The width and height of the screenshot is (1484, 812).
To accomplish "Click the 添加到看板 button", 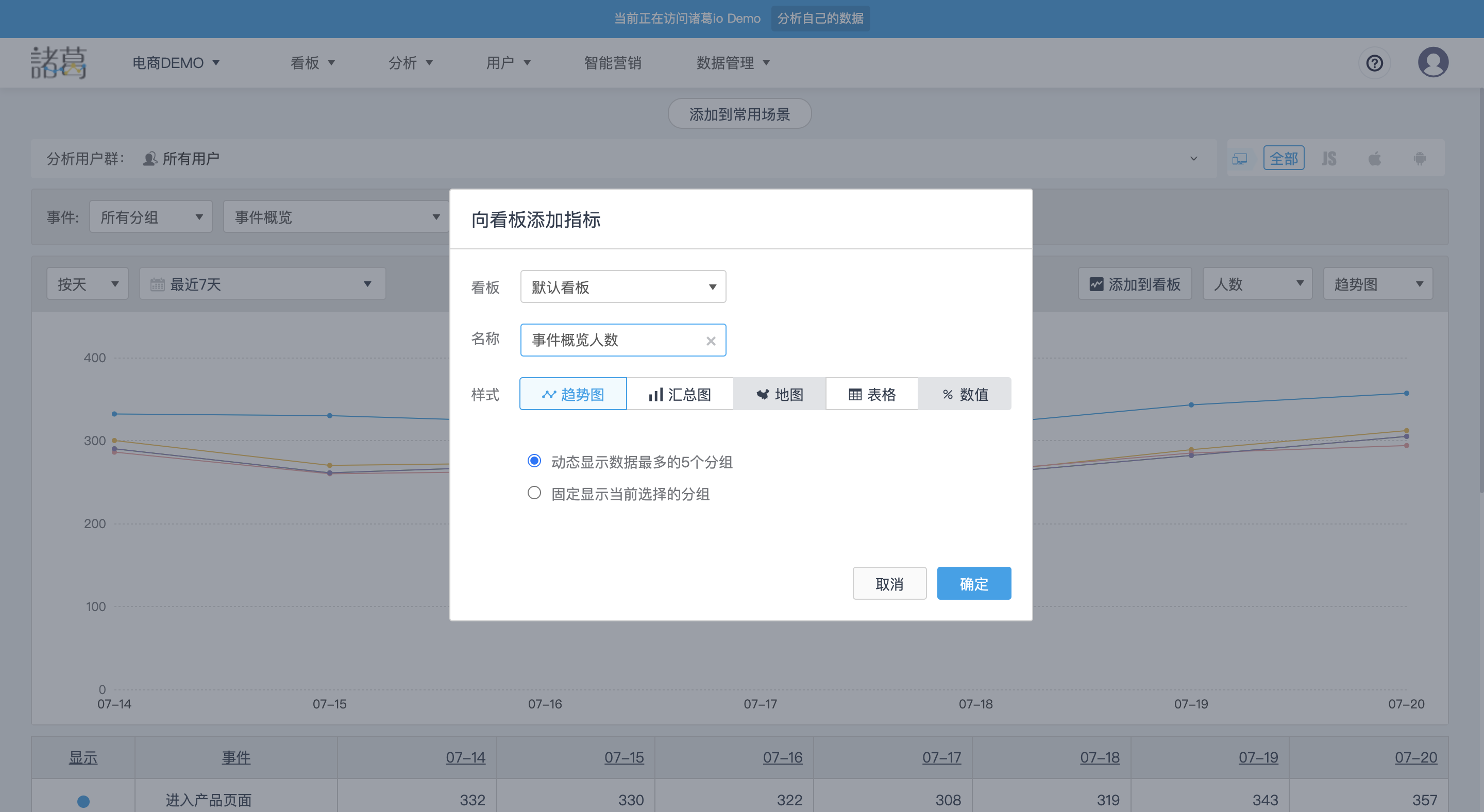I will [1135, 284].
